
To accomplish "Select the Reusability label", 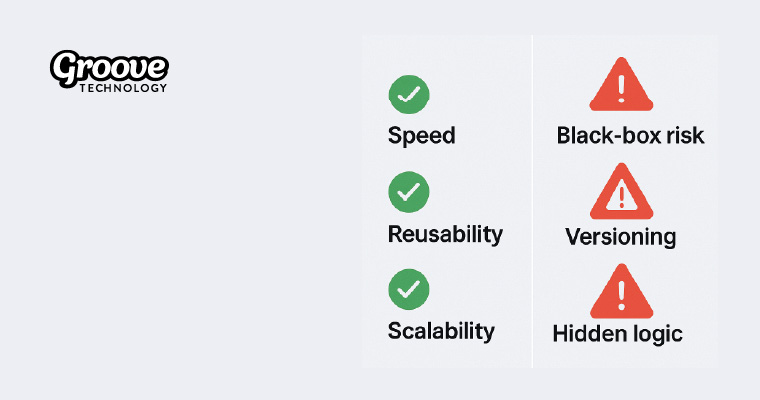I will (x=445, y=234).
